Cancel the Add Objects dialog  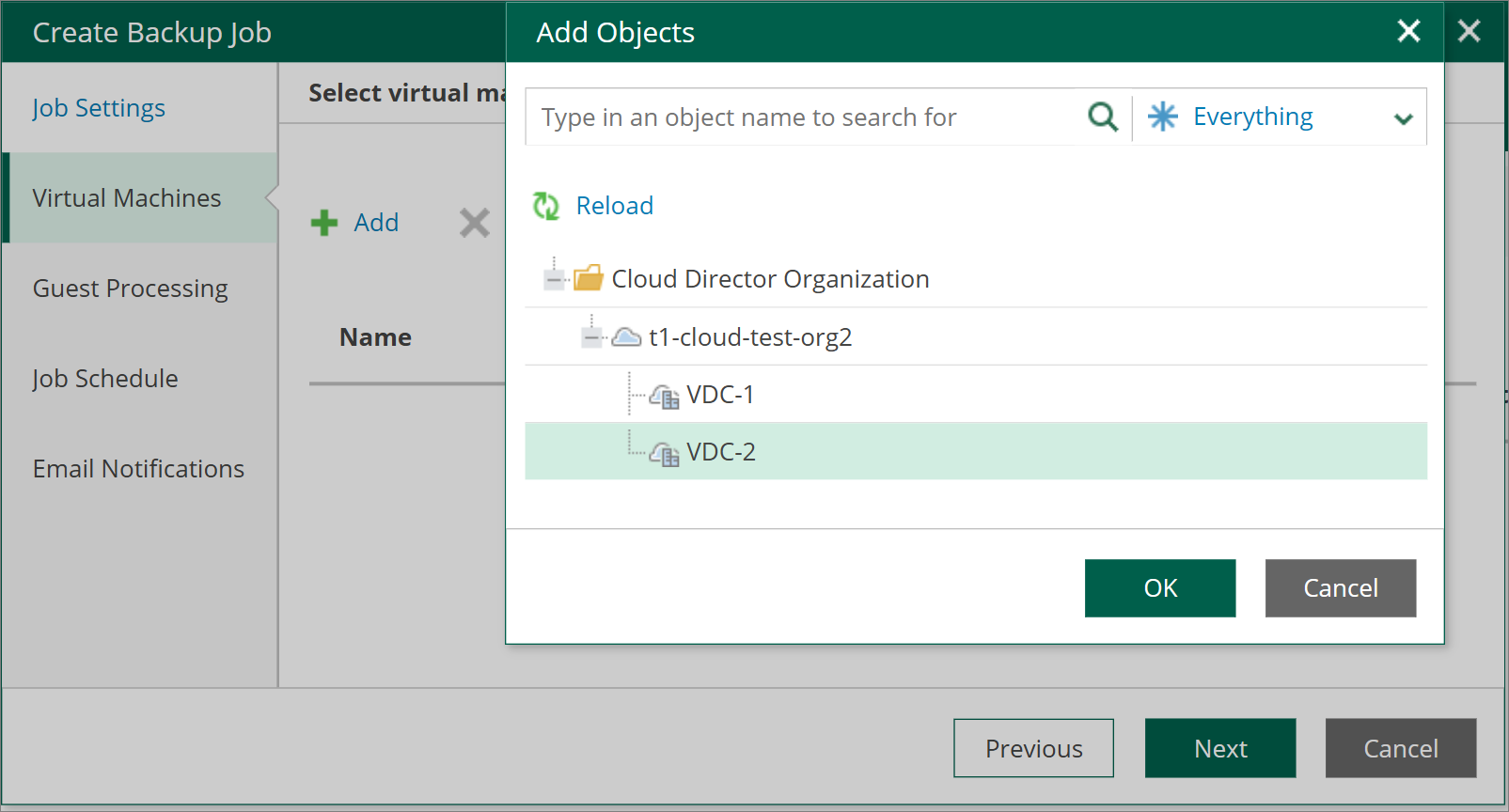tap(1341, 588)
